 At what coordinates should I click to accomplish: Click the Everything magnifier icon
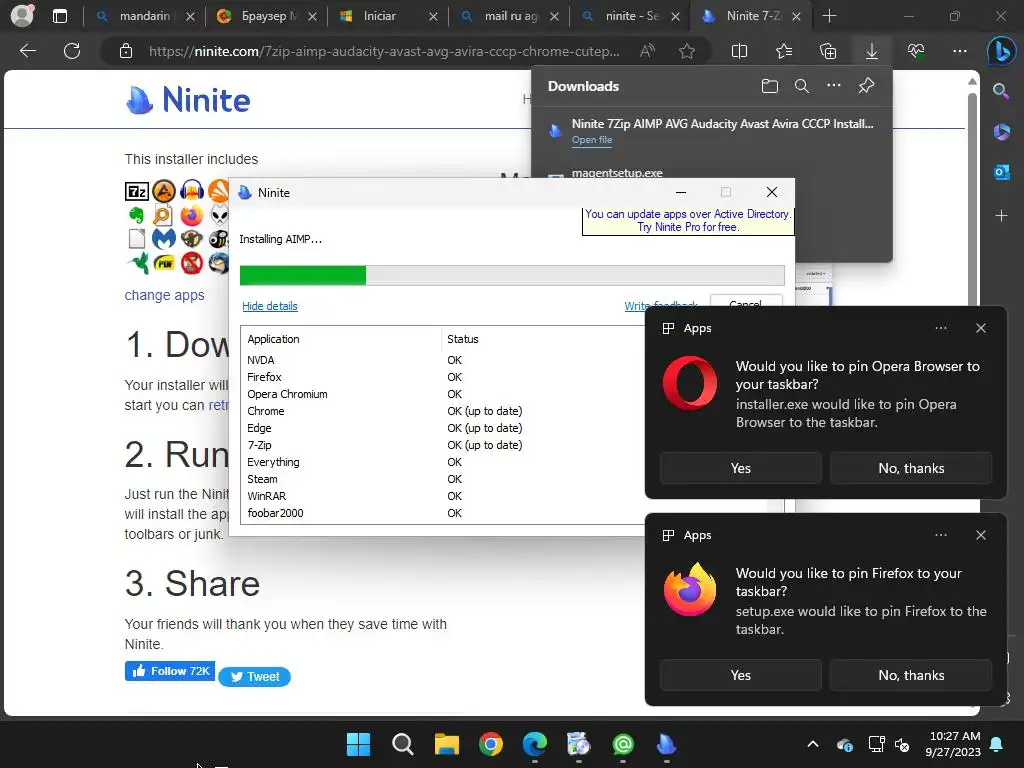point(163,215)
